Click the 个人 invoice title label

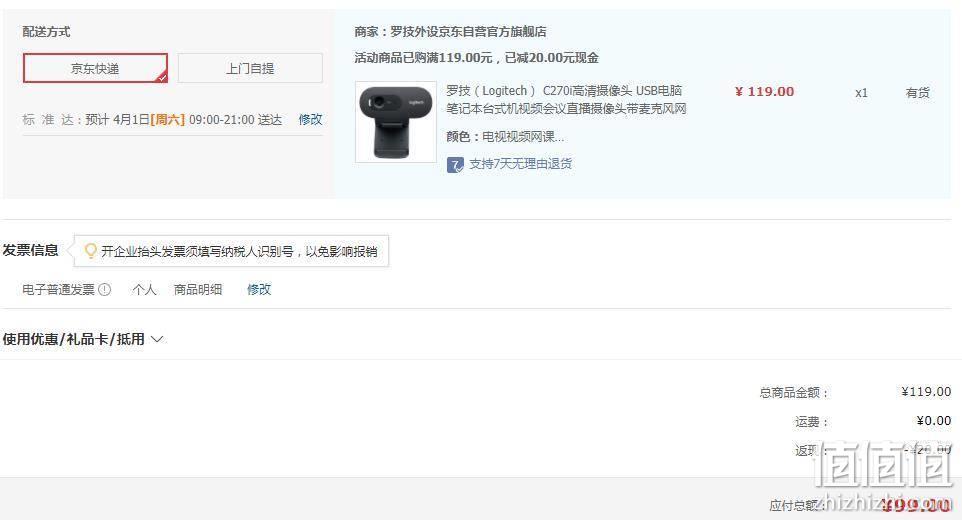(x=144, y=289)
